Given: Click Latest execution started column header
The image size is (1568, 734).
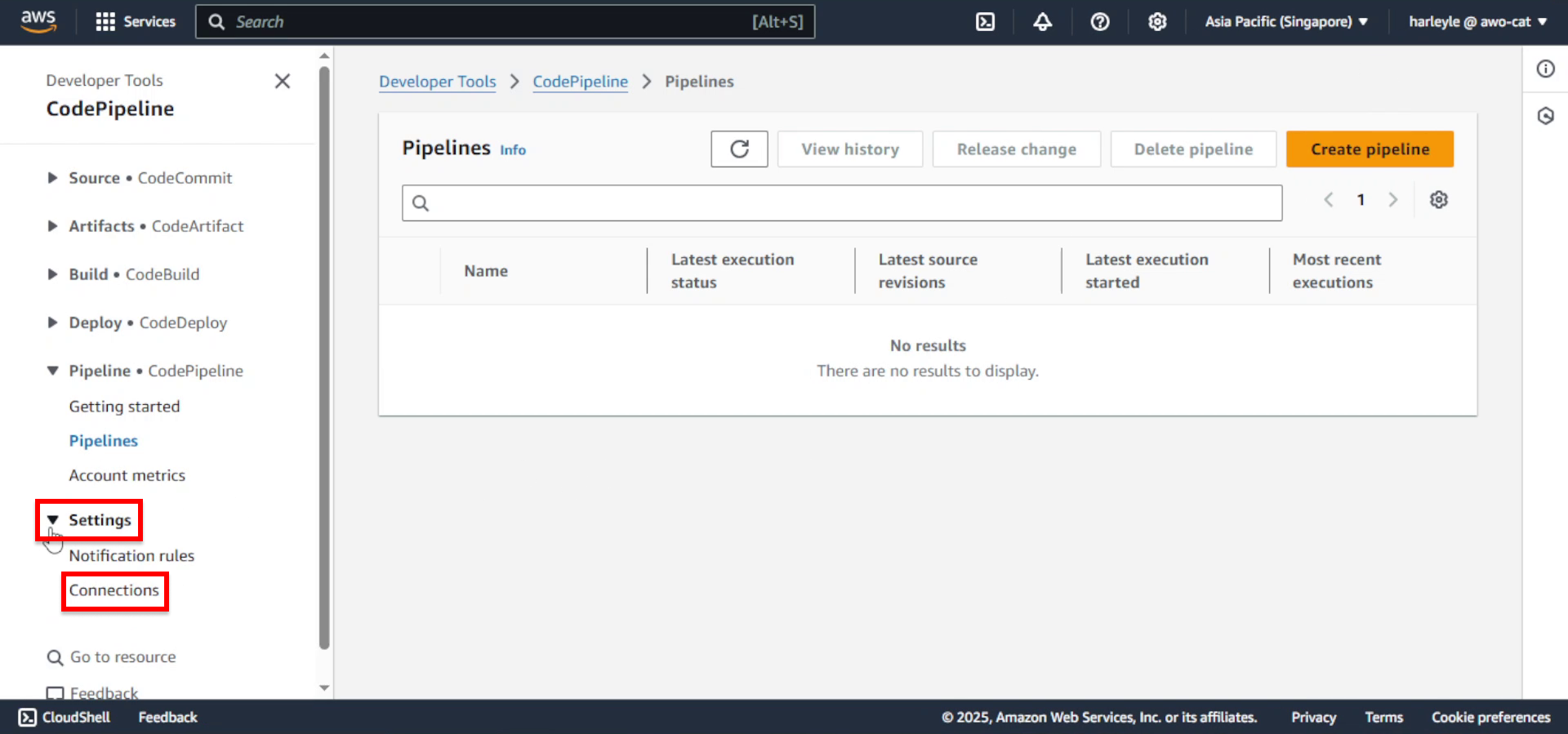Looking at the screenshot, I should point(1147,271).
